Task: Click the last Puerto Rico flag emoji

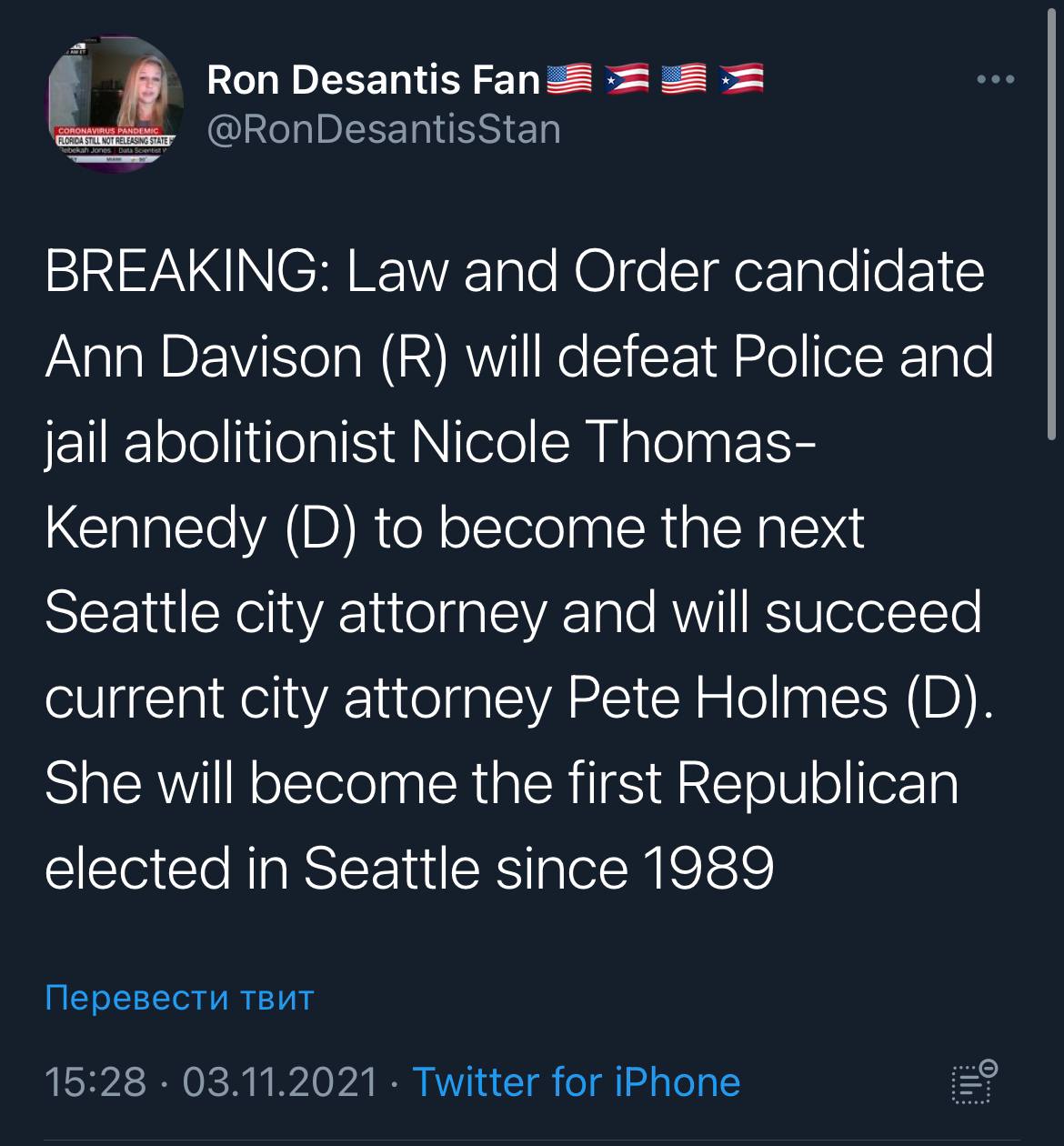Action: tap(741, 80)
